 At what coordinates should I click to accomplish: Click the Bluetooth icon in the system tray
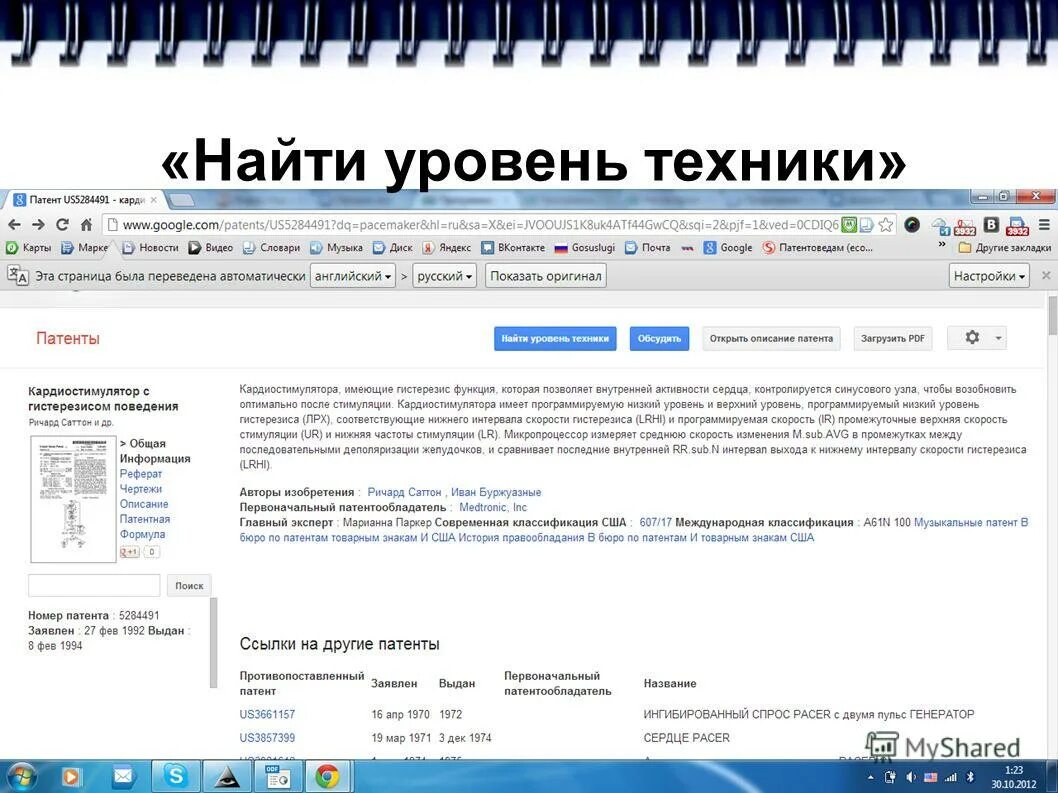[x=970, y=777]
